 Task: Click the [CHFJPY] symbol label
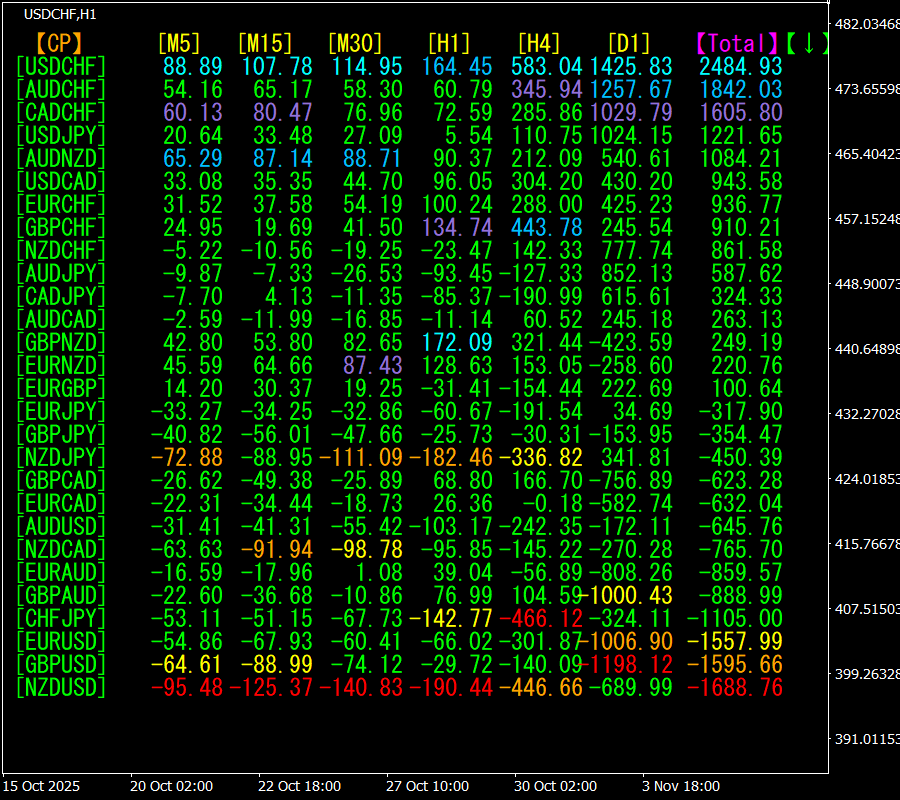click(61, 618)
